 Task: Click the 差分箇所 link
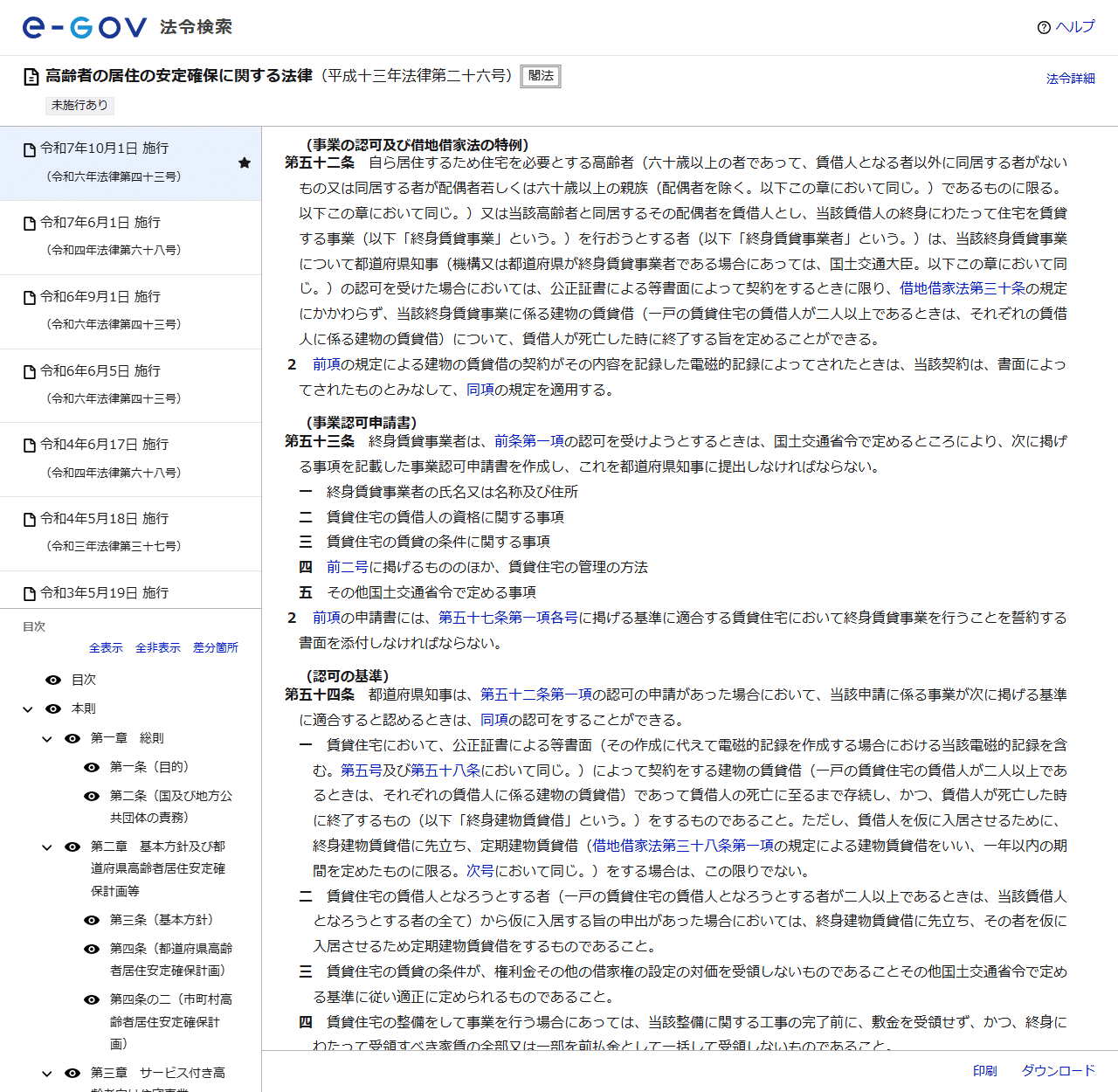(x=216, y=647)
